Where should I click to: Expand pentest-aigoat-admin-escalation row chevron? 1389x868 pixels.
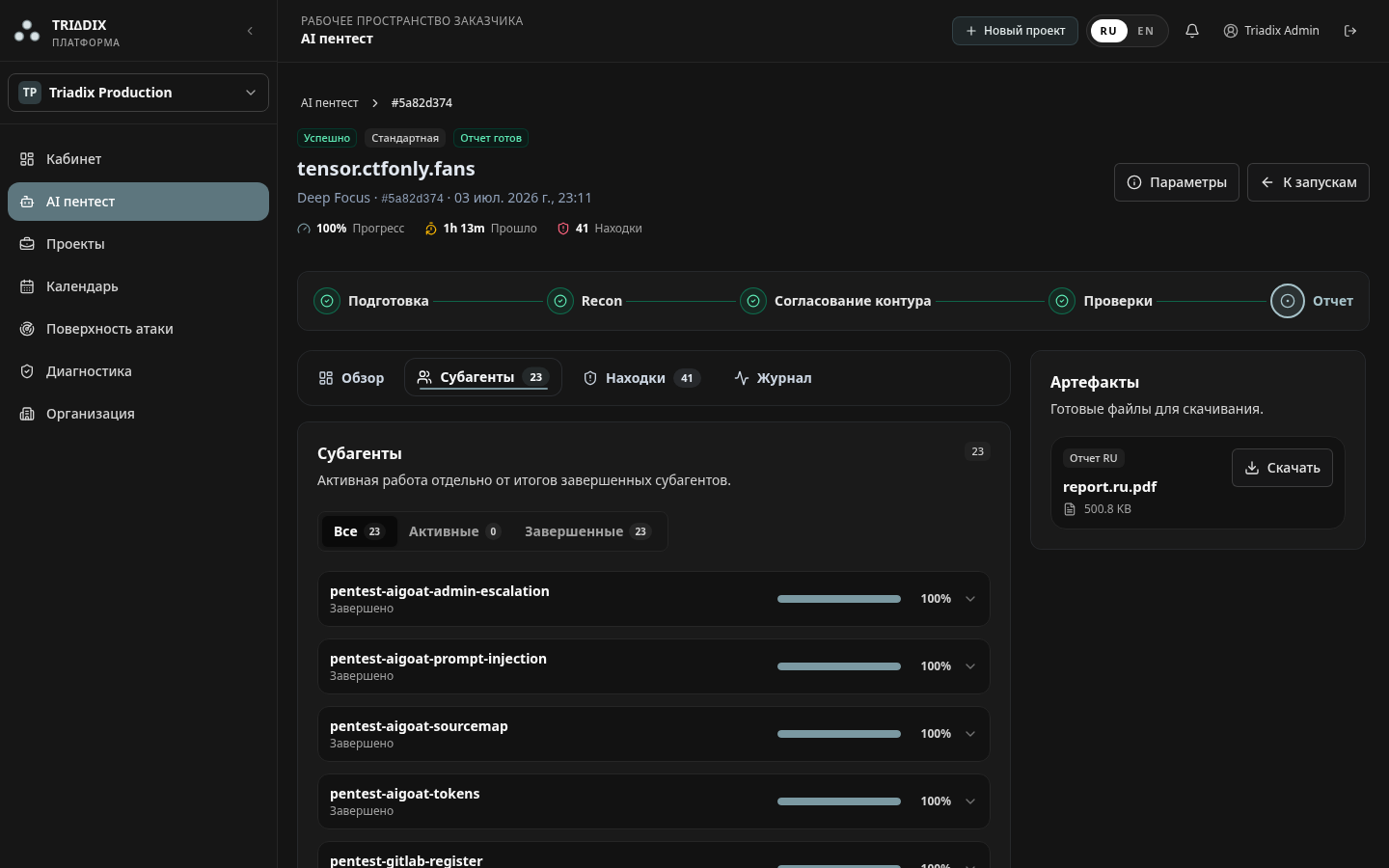tap(970, 599)
